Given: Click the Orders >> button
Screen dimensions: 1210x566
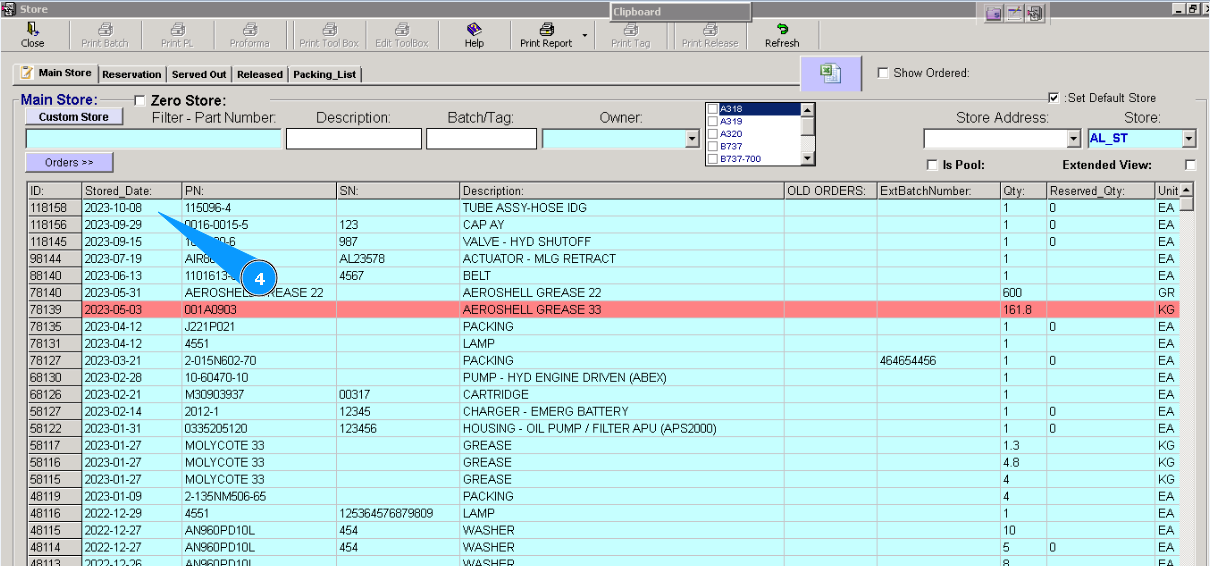Looking at the screenshot, I should 69,162.
